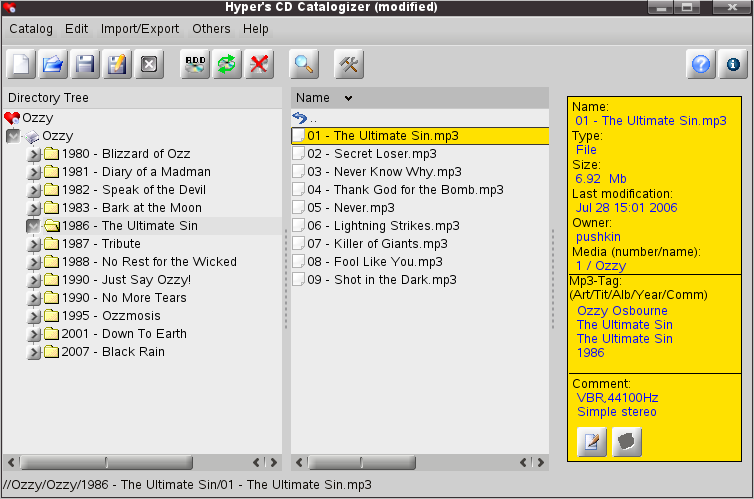Save catalog with the floppy disk icon

coord(85,64)
